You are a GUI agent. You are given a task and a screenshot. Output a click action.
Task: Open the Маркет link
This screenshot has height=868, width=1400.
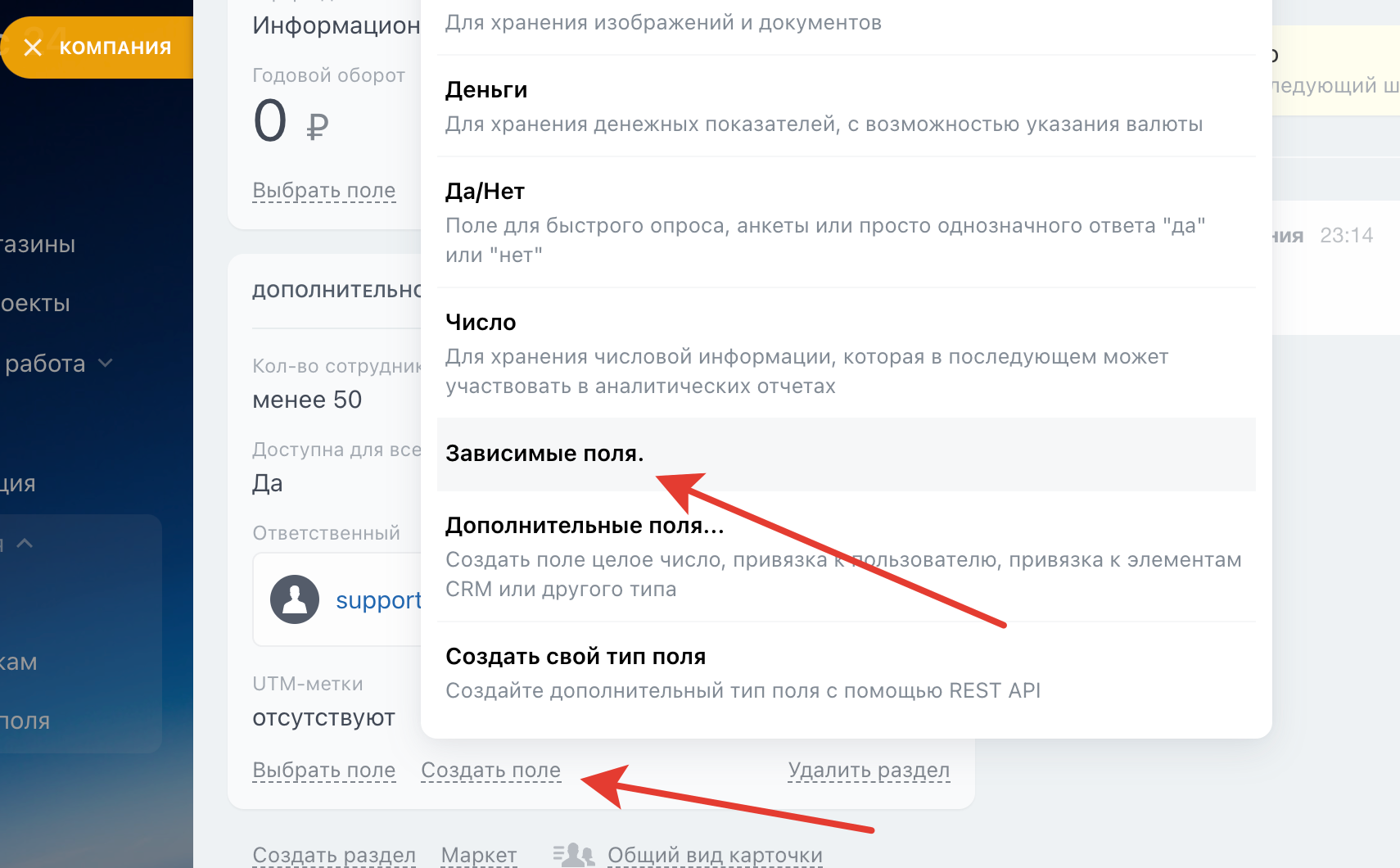click(x=479, y=855)
